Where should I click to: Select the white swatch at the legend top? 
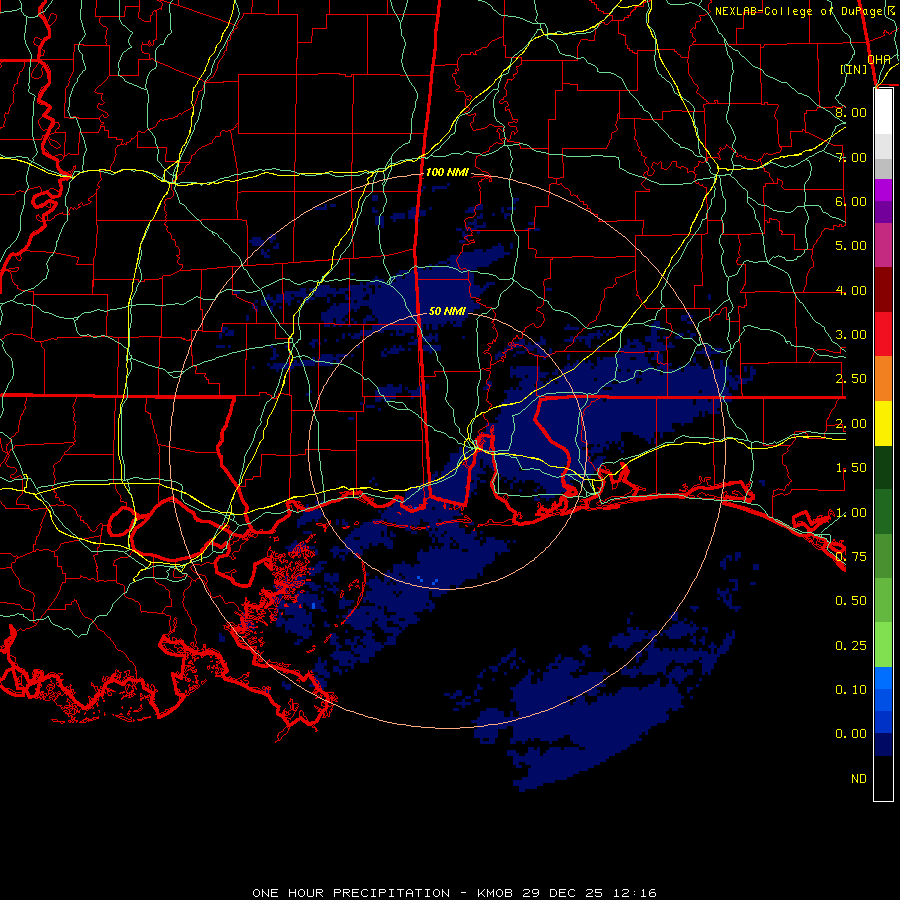tap(883, 112)
